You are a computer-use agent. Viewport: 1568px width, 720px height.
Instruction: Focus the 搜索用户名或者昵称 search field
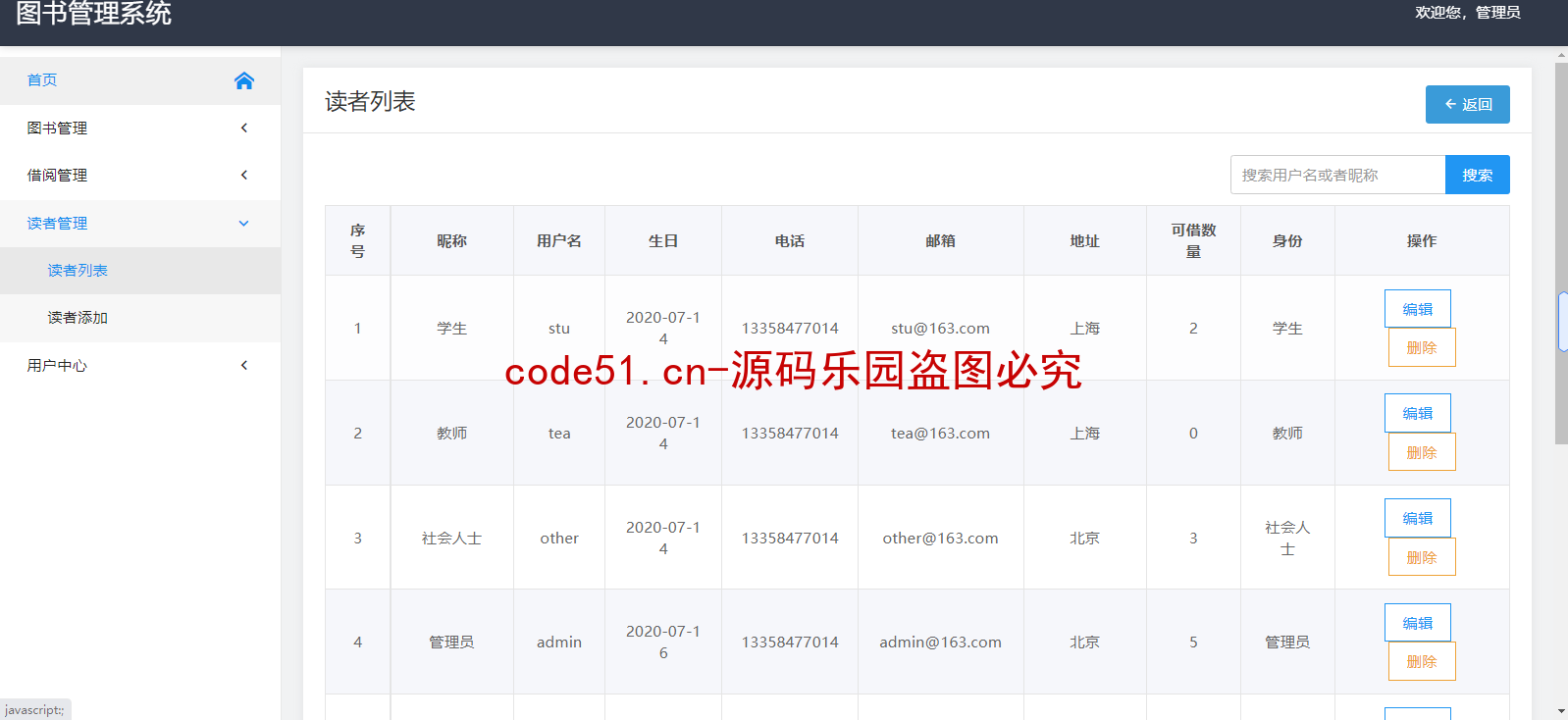click(1337, 175)
